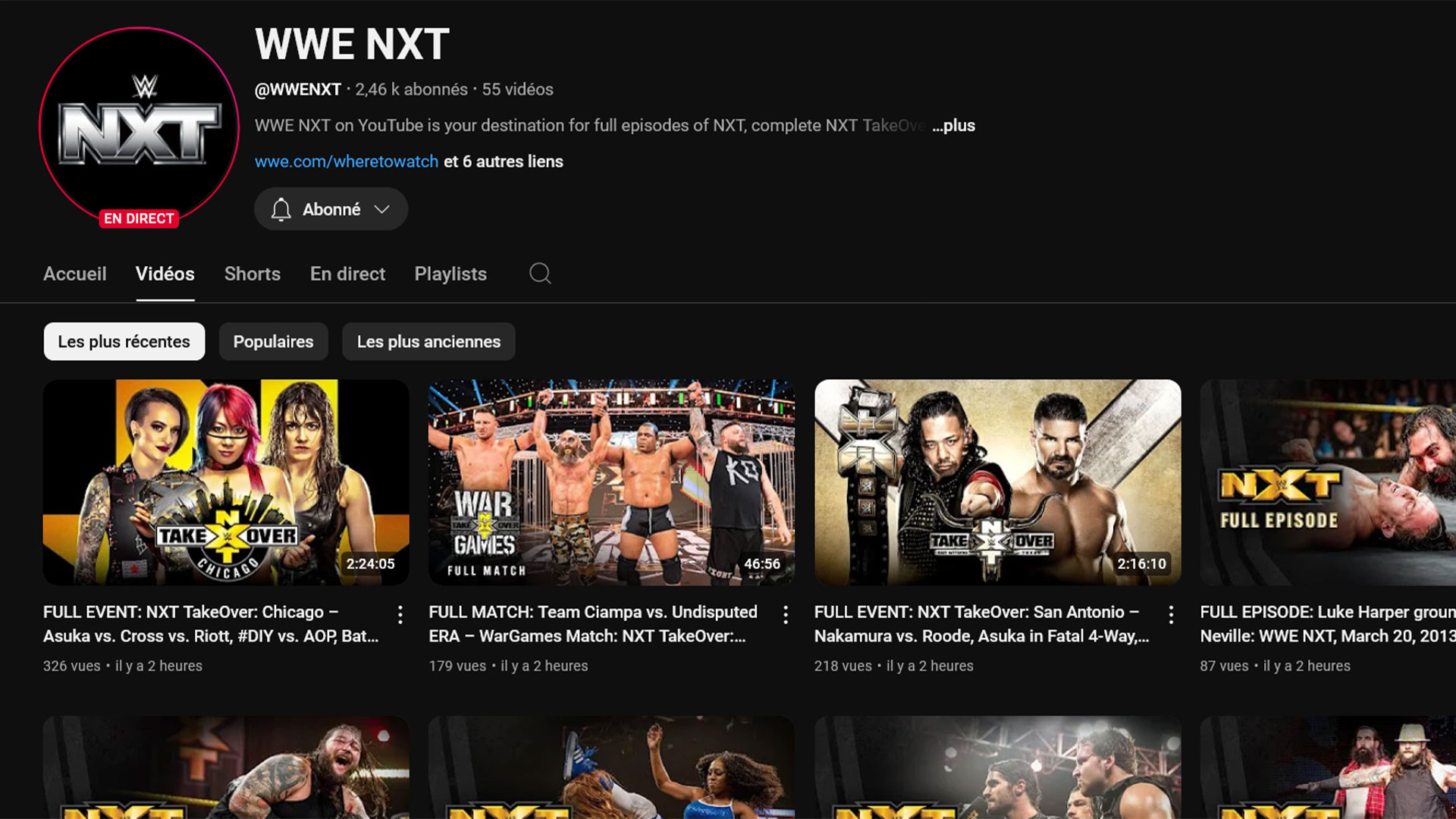Switch to the Accueil tab
This screenshot has height=819, width=1456.
(75, 274)
